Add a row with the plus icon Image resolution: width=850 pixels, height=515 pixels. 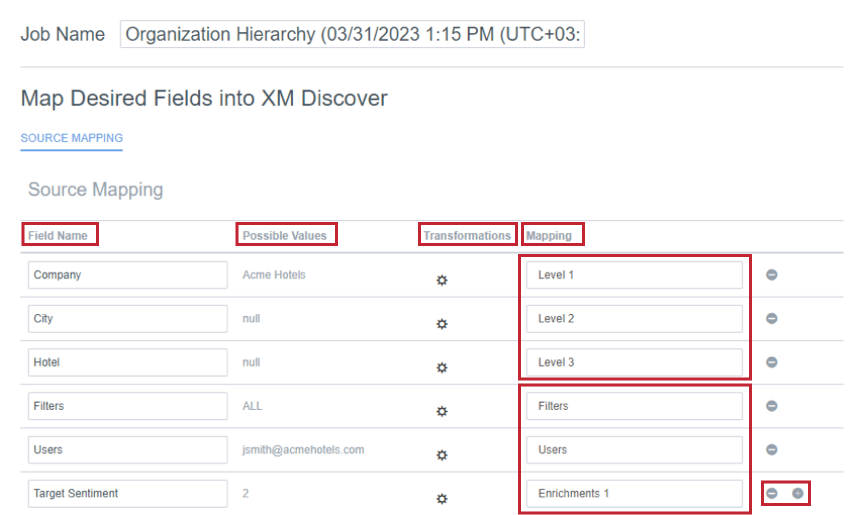click(x=797, y=493)
